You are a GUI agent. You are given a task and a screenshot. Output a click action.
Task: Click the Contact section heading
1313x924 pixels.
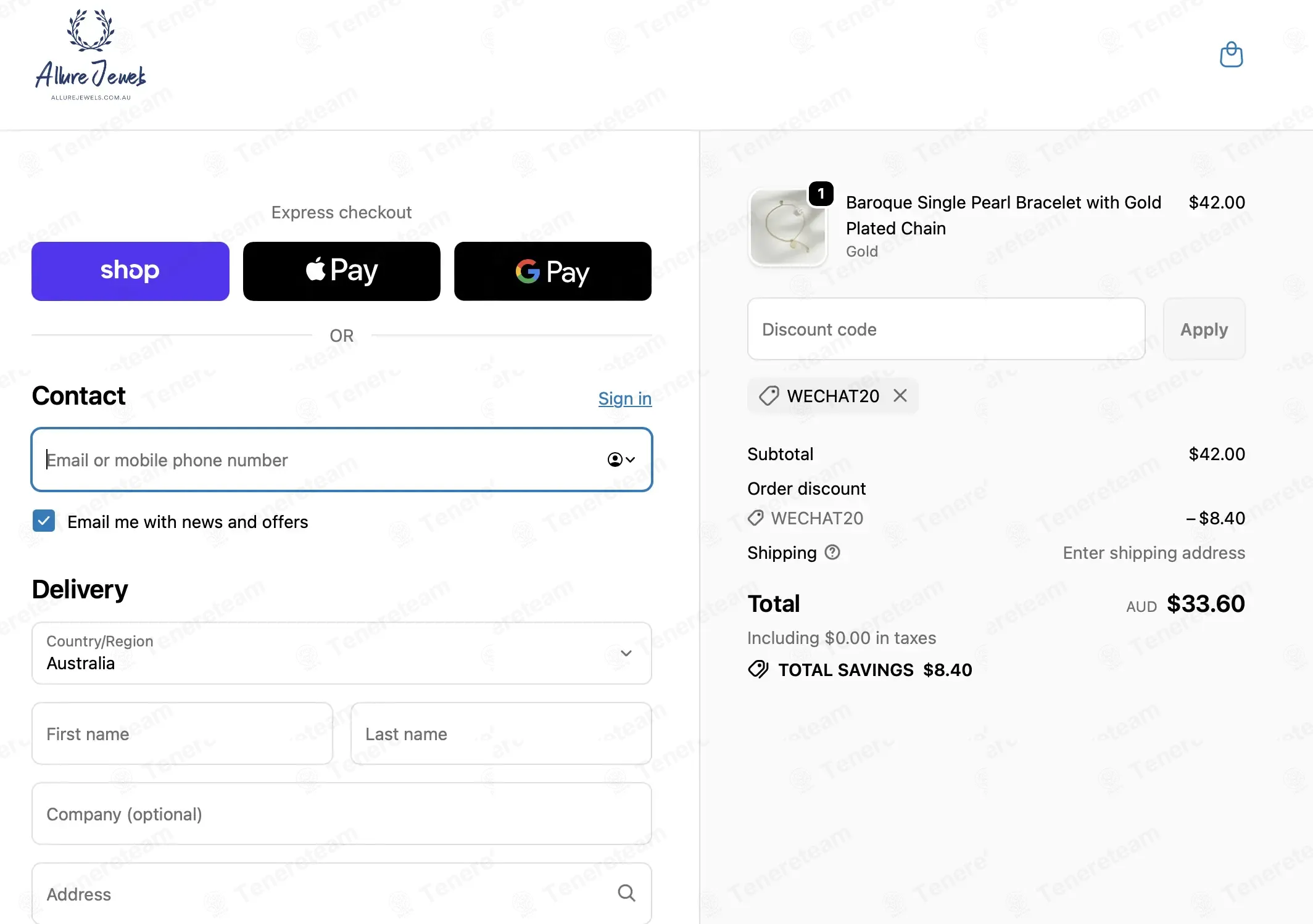(x=78, y=395)
